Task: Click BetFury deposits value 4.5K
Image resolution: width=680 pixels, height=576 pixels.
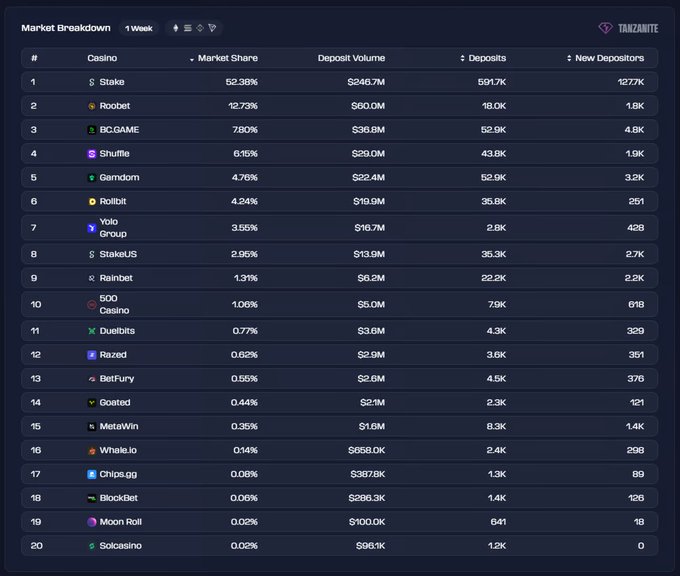Action: (x=496, y=379)
